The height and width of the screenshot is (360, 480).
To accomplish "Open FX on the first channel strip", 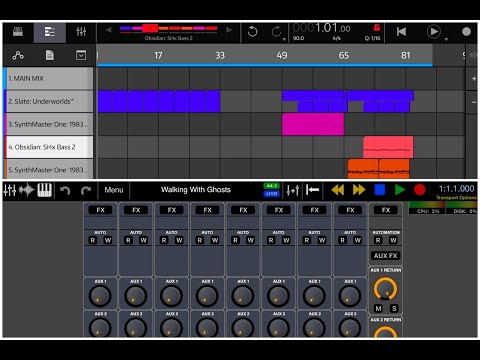I will pyautogui.click(x=100, y=210).
